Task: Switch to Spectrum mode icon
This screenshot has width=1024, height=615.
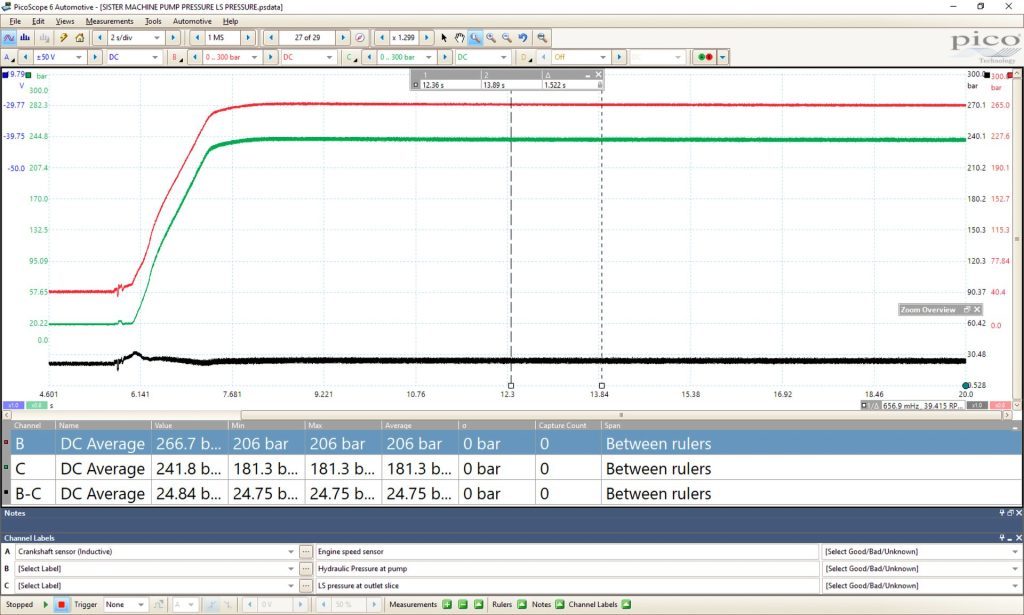Action: (25, 38)
